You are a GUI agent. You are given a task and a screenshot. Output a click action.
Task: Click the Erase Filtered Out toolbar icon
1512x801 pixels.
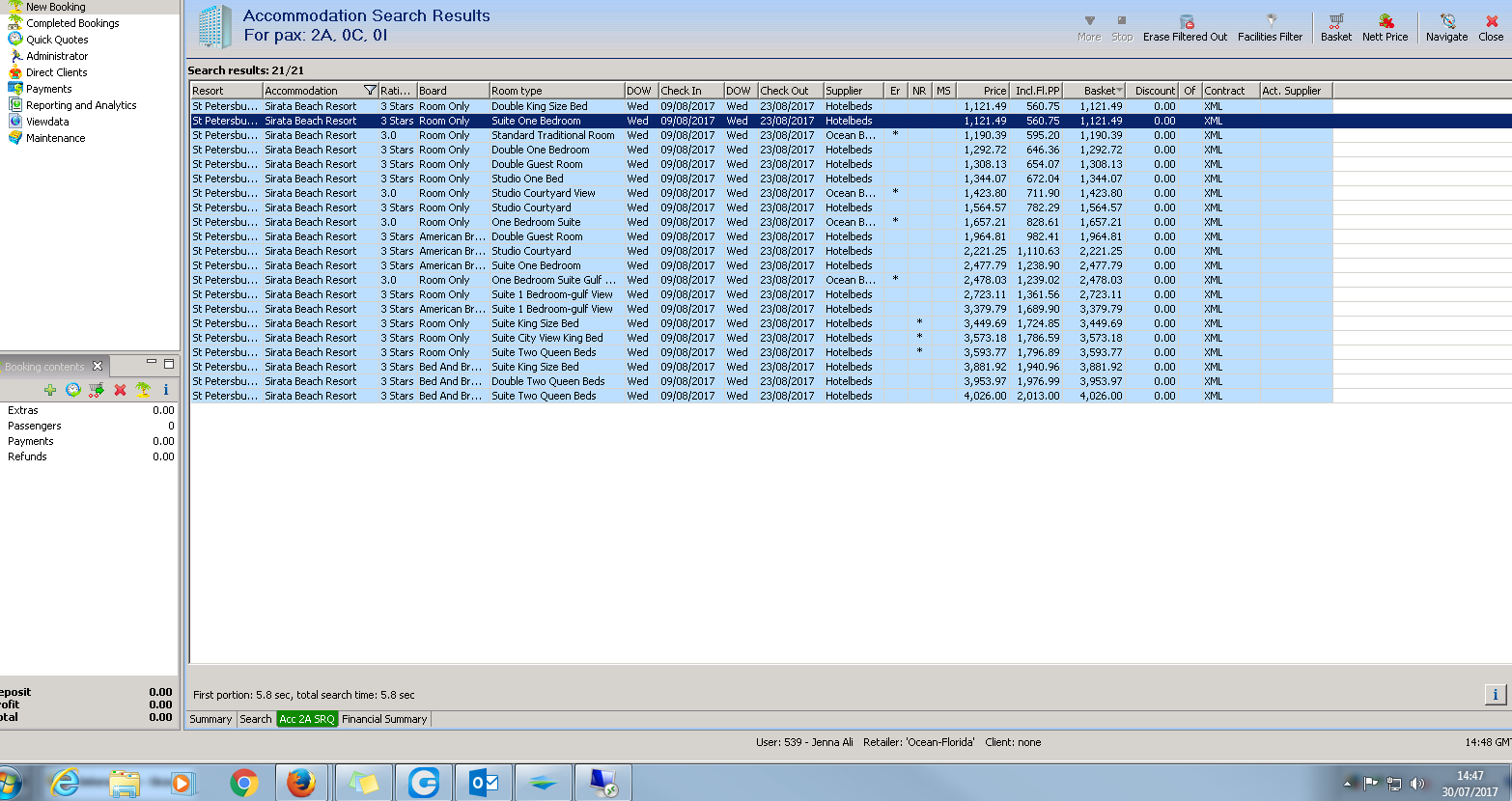[x=1187, y=21]
